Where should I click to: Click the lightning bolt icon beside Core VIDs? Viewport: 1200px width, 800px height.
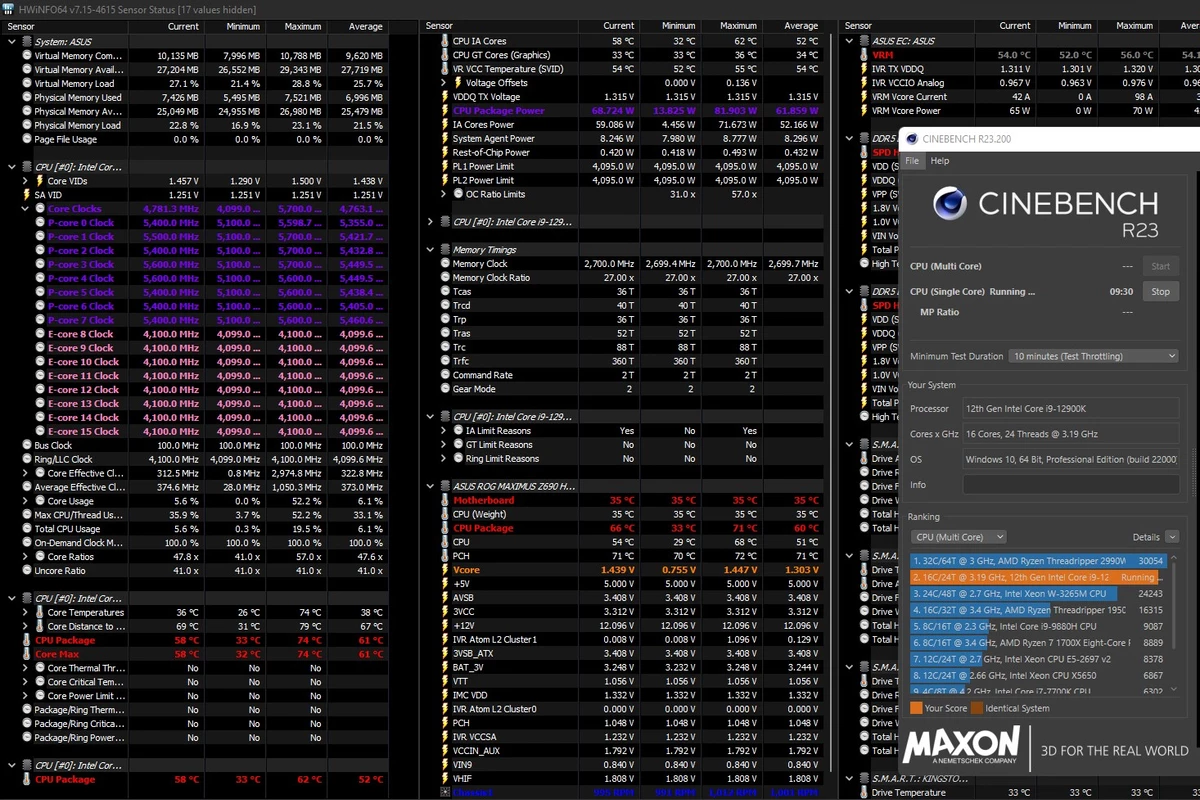tap(39, 181)
